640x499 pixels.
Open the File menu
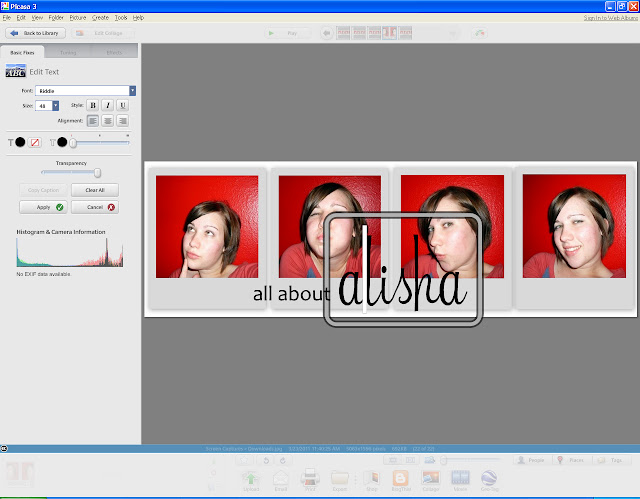click(7, 18)
